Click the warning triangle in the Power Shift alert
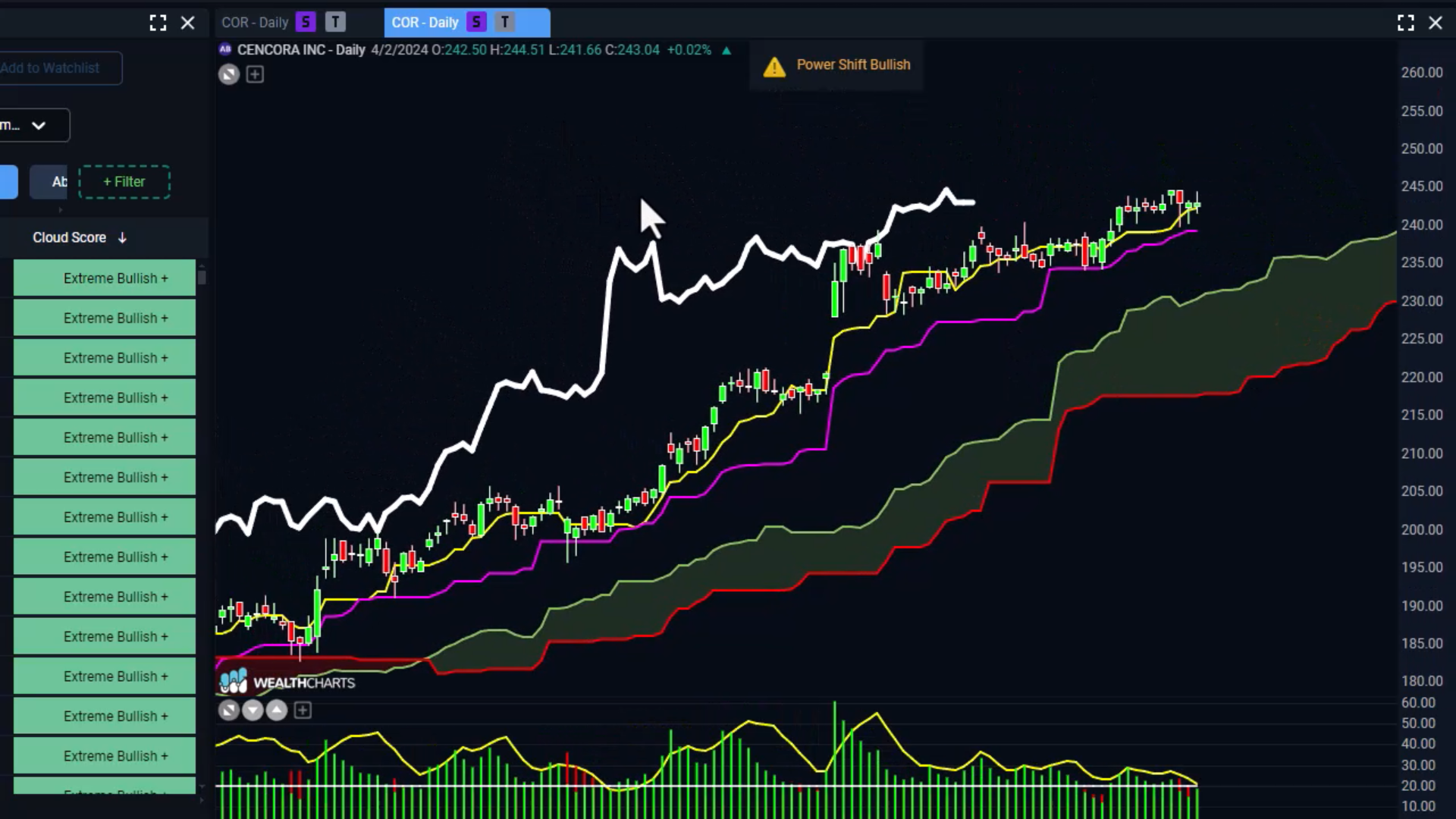The image size is (1456, 819). point(774,67)
